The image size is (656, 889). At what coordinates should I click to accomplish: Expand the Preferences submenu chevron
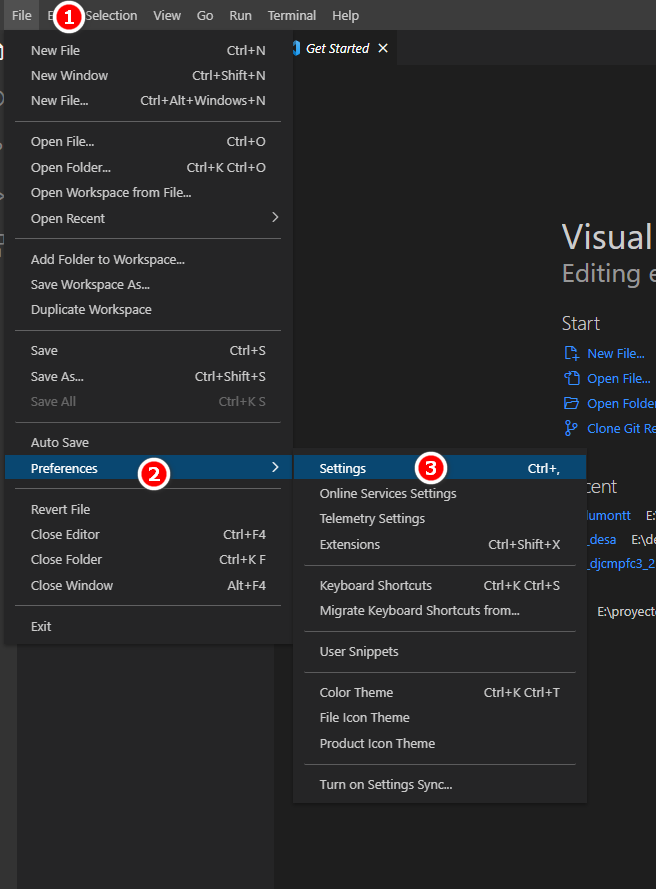point(275,467)
